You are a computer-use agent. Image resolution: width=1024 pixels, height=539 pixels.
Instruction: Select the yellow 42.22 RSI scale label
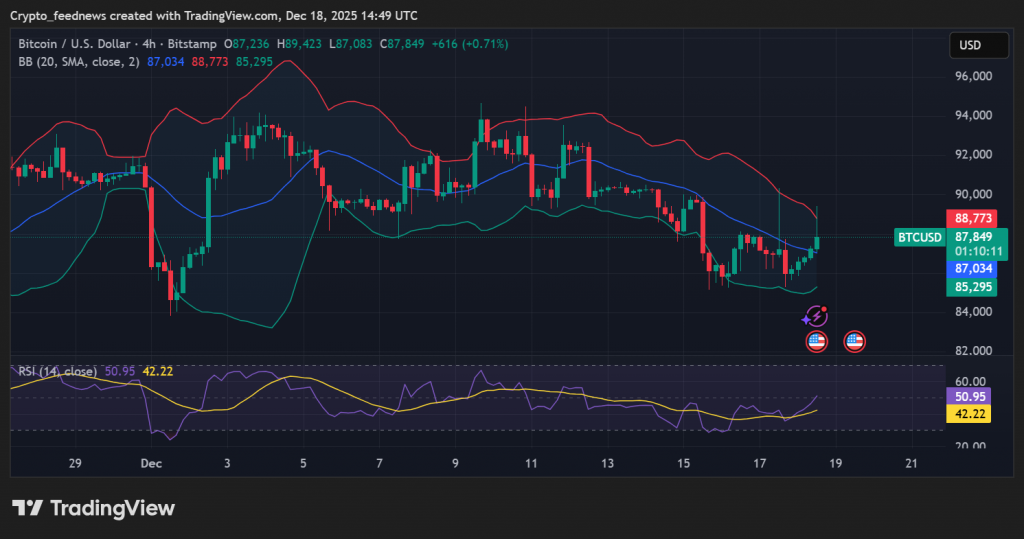[973, 414]
